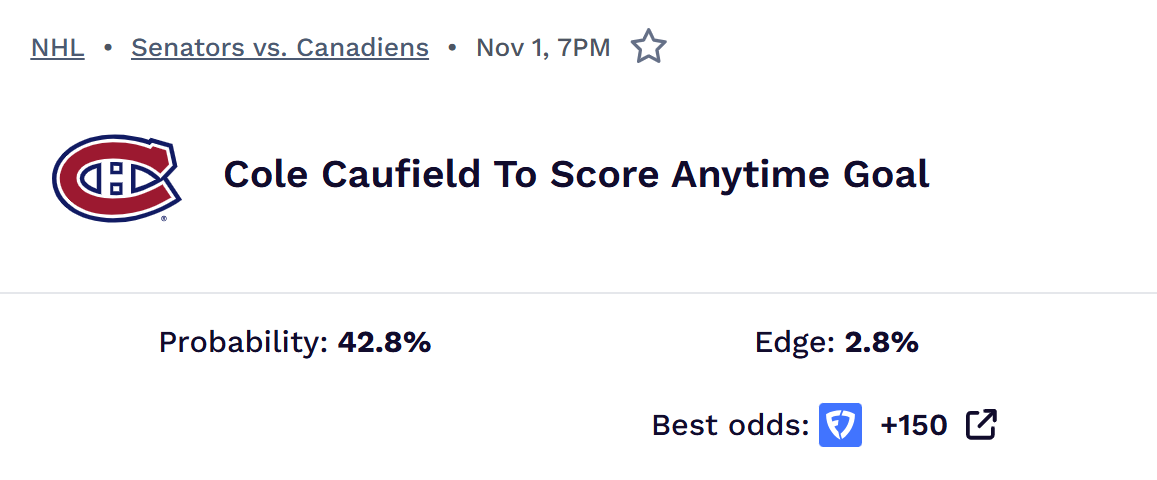Click the Best odds label
Image resolution: width=1157 pixels, height=480 pixels.
pyautogui.click(x=730, y=425)
